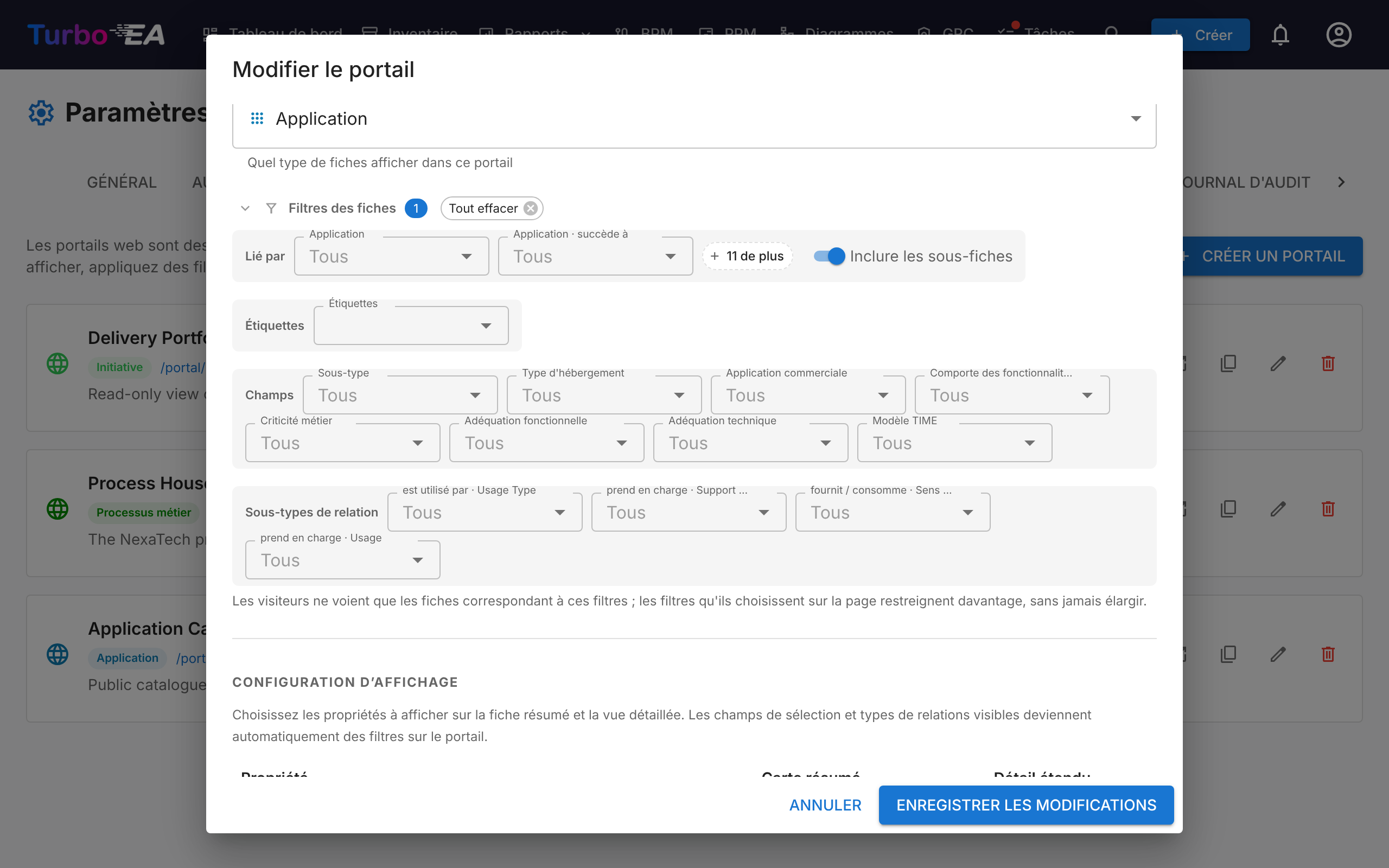Click the Paramètres gear icon

[41, 112]
